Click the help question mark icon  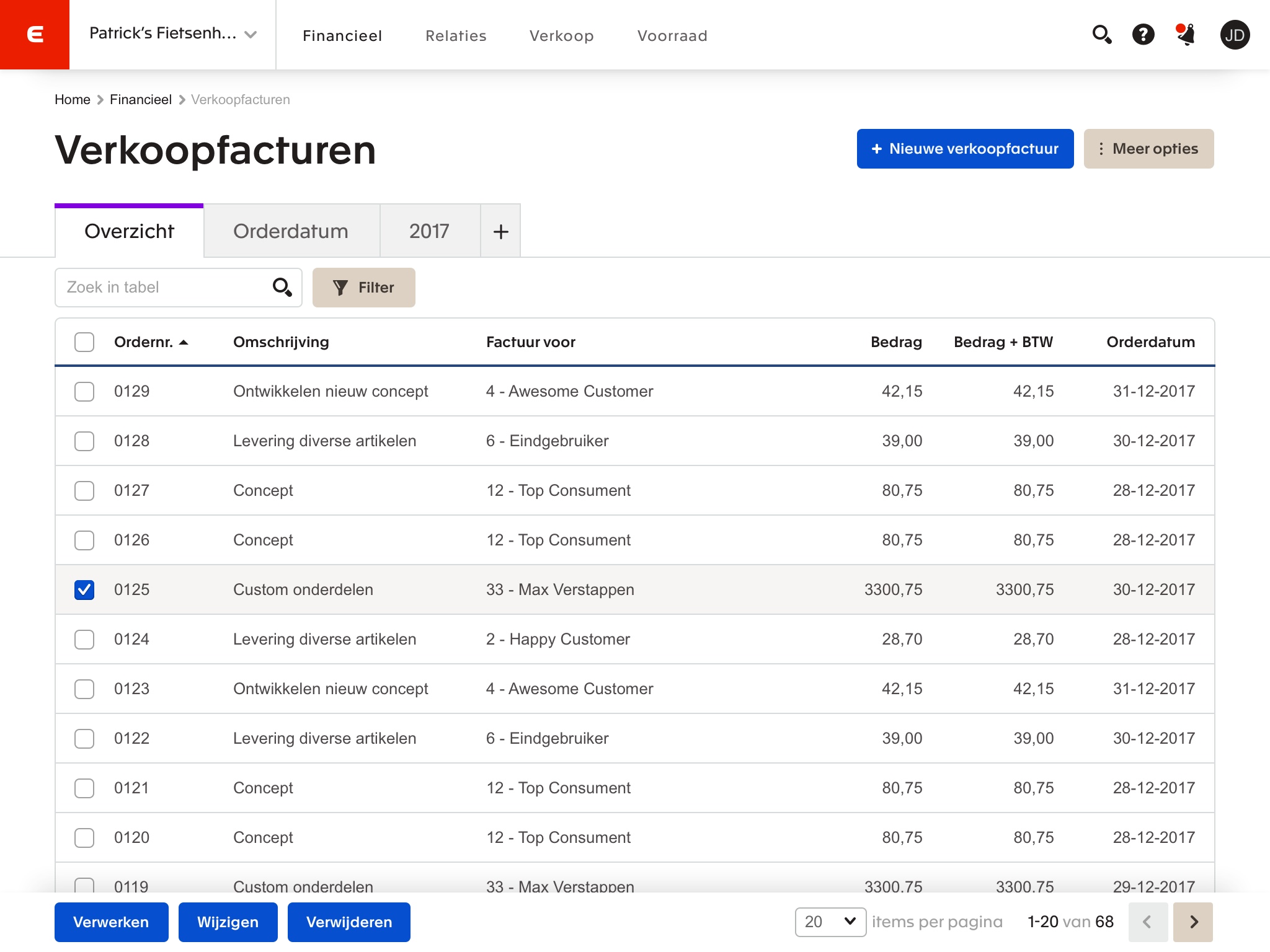pyautogui.click(x=1144, y=35)
